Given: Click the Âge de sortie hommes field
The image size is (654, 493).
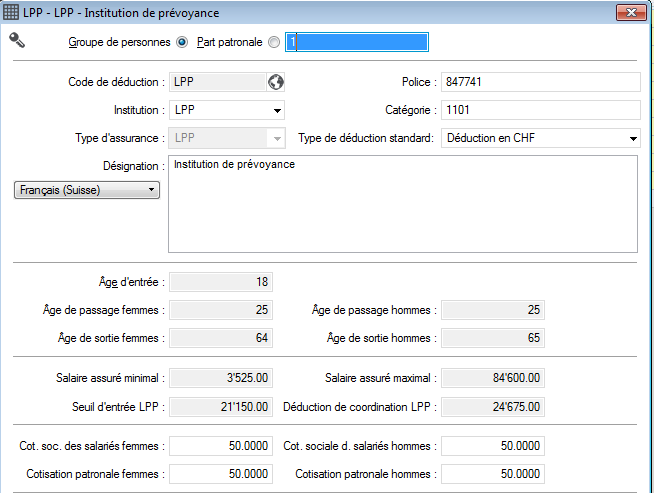Looking at the screenshot, I should tap(493, 338).
